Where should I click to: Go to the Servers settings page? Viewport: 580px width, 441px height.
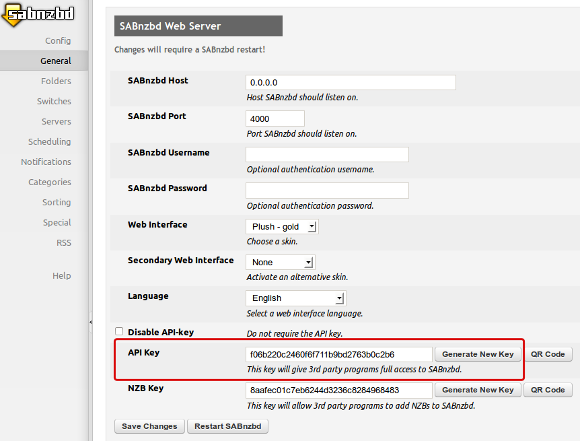click(x=56, y=121)
